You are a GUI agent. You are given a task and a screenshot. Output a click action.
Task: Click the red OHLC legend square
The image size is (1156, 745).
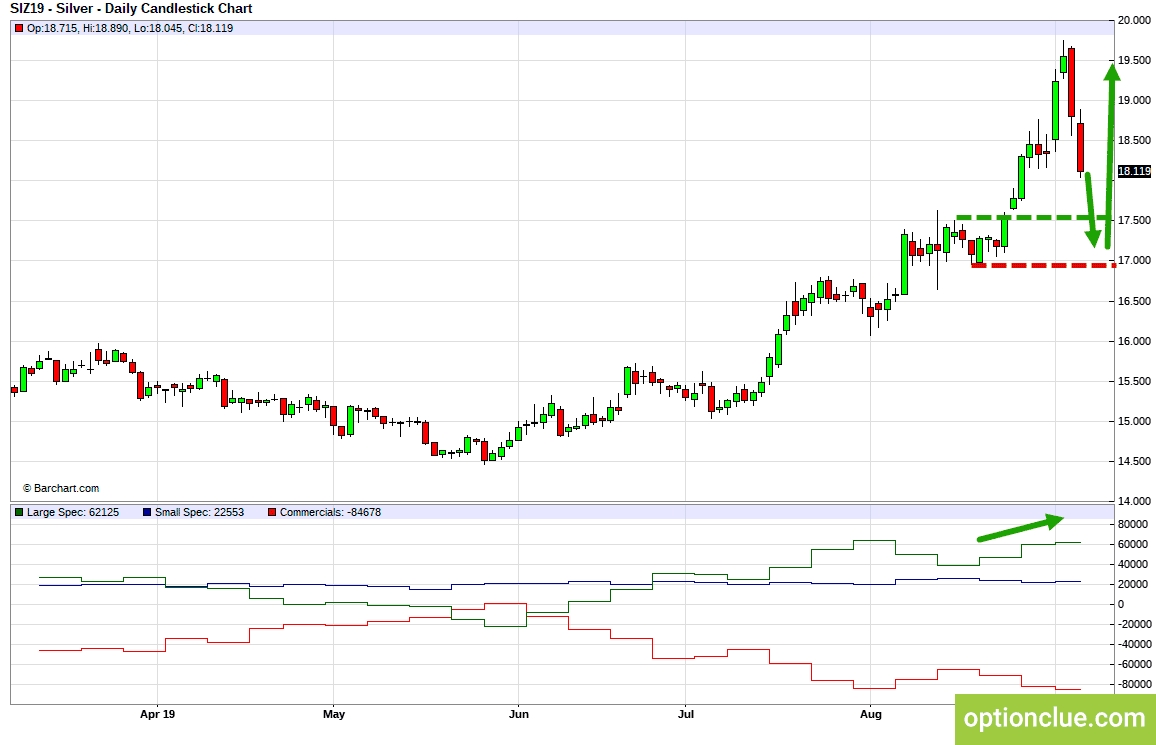17,28
